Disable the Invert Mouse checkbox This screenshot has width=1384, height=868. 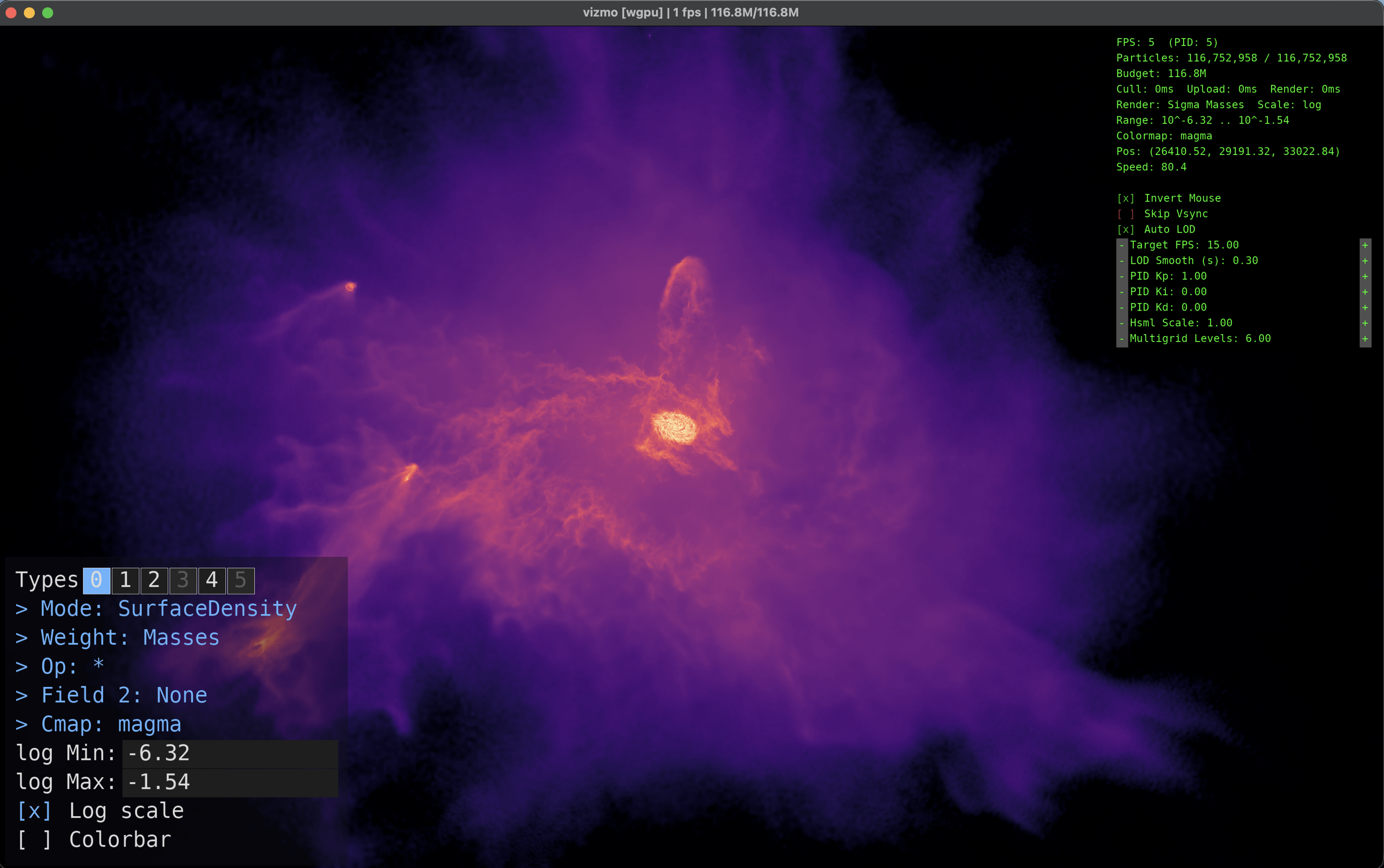tap(1126, 198)
